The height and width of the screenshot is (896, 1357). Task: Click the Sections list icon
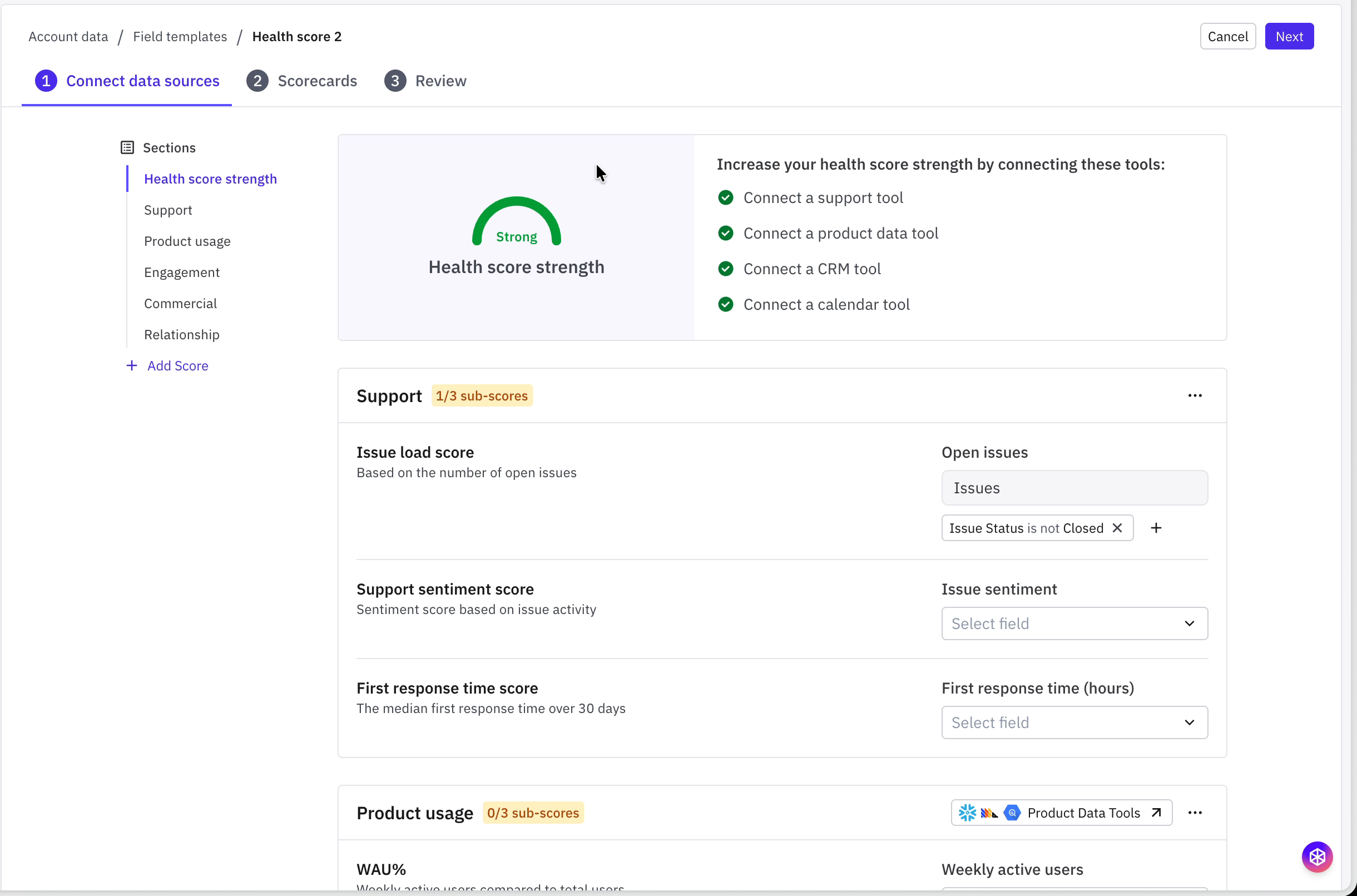coord(127,147)
